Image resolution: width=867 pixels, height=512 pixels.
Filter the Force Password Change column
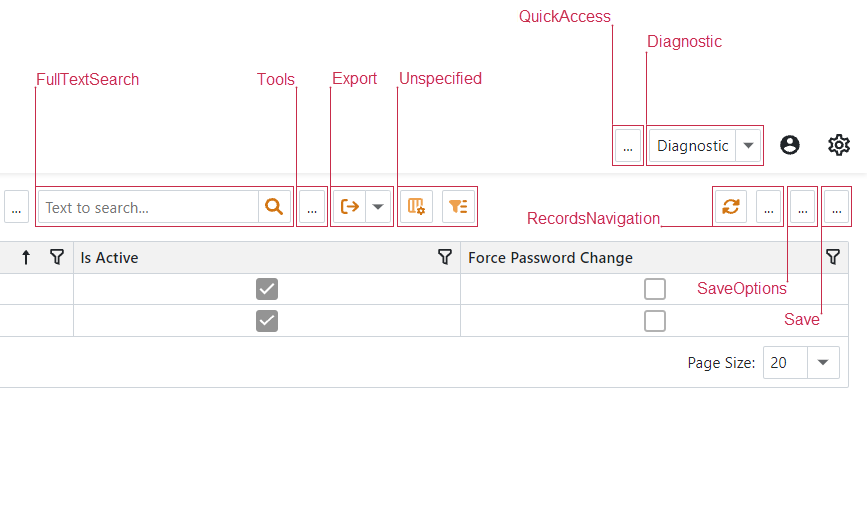coord(833,258)
